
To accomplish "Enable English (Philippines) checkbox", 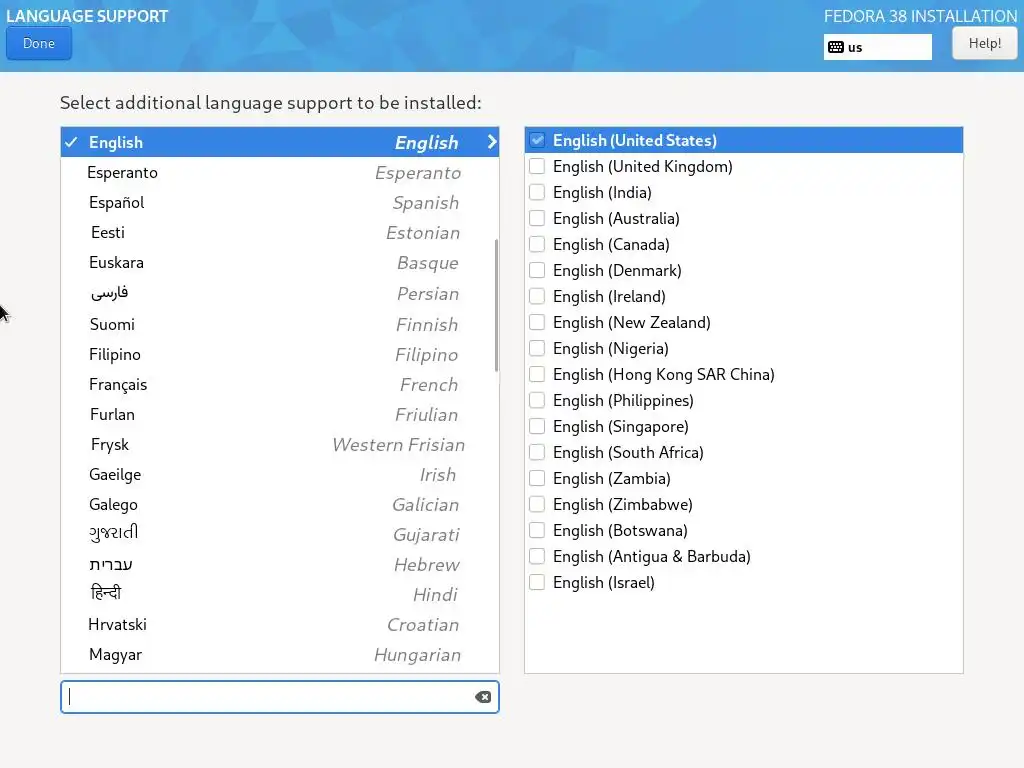I will tap(537, 400).
